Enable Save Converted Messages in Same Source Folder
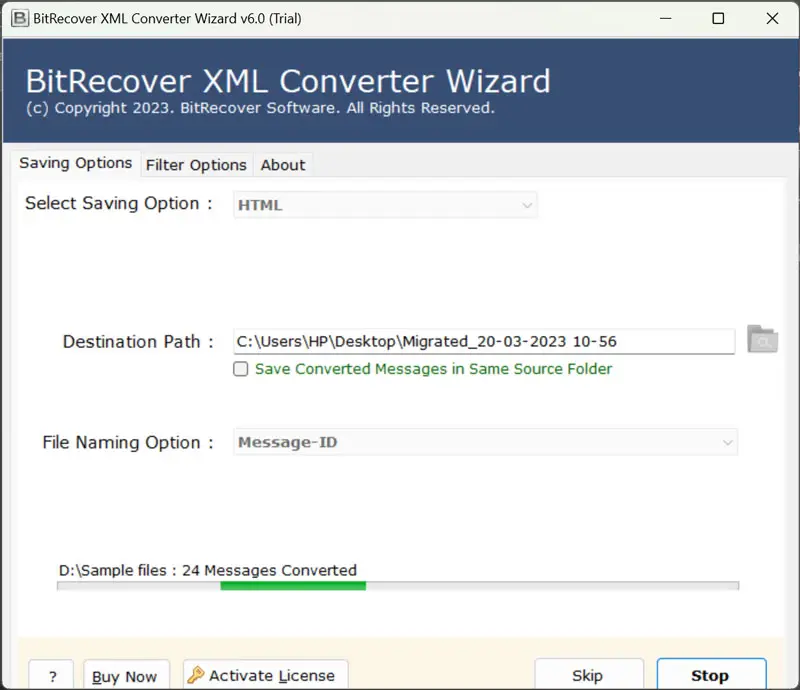Image resolution: width=800 pixels, height=690 pixels. coord(241,369)
